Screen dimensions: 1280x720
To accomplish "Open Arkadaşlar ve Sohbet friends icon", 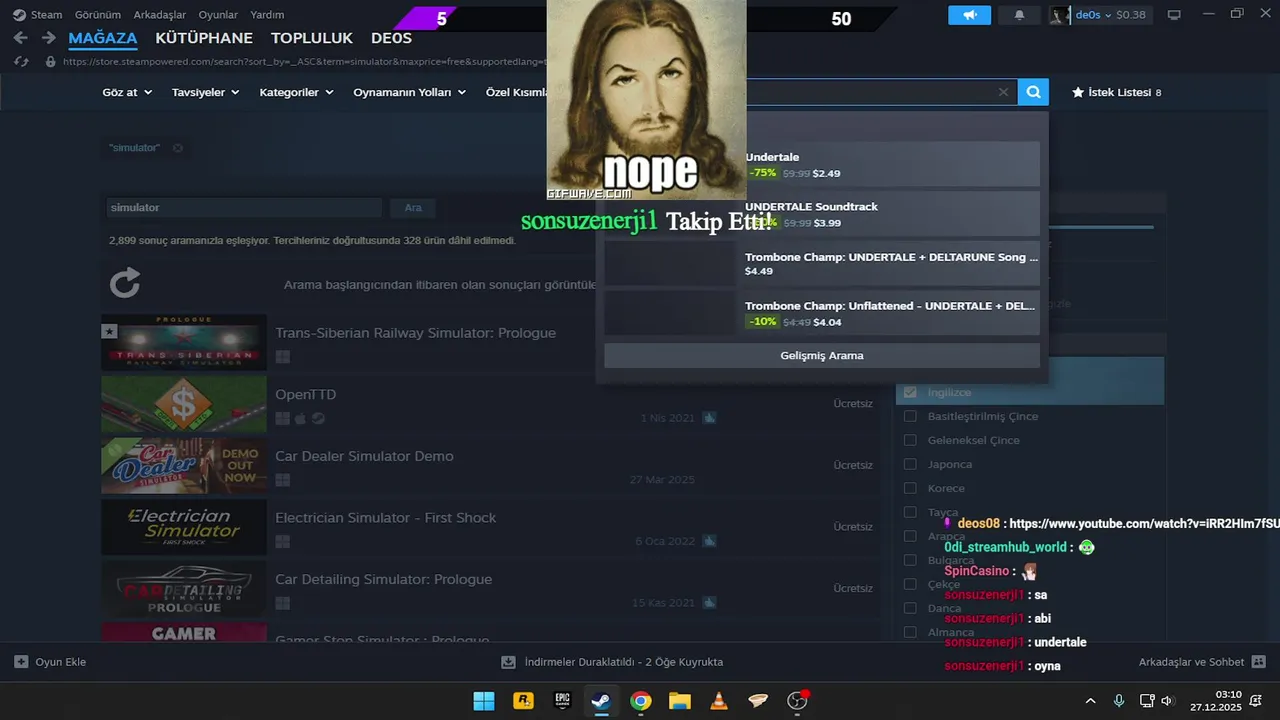I will point(1258,662).
